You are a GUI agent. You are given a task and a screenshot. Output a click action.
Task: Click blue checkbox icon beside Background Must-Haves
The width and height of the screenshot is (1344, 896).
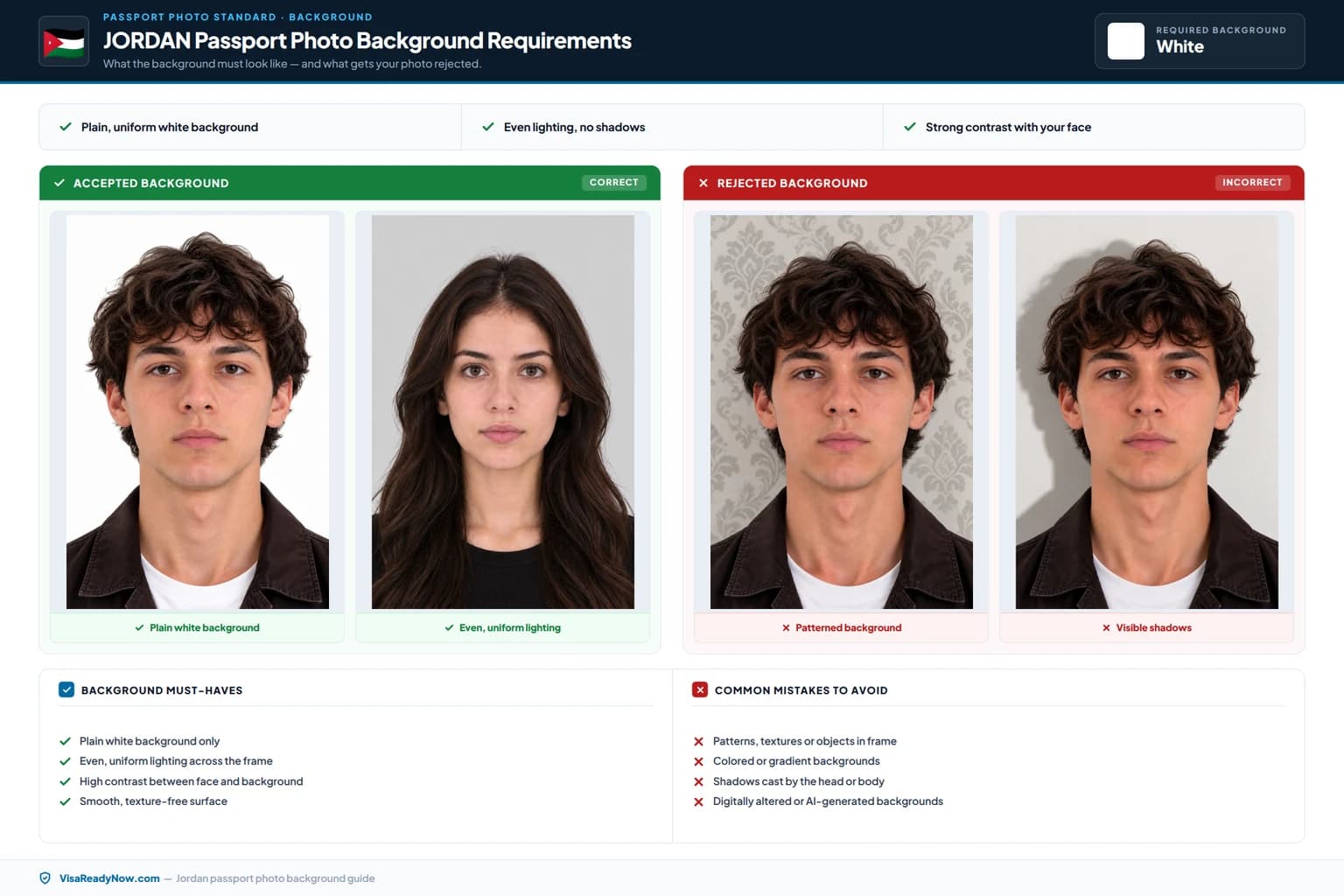(x=66, y=689)
